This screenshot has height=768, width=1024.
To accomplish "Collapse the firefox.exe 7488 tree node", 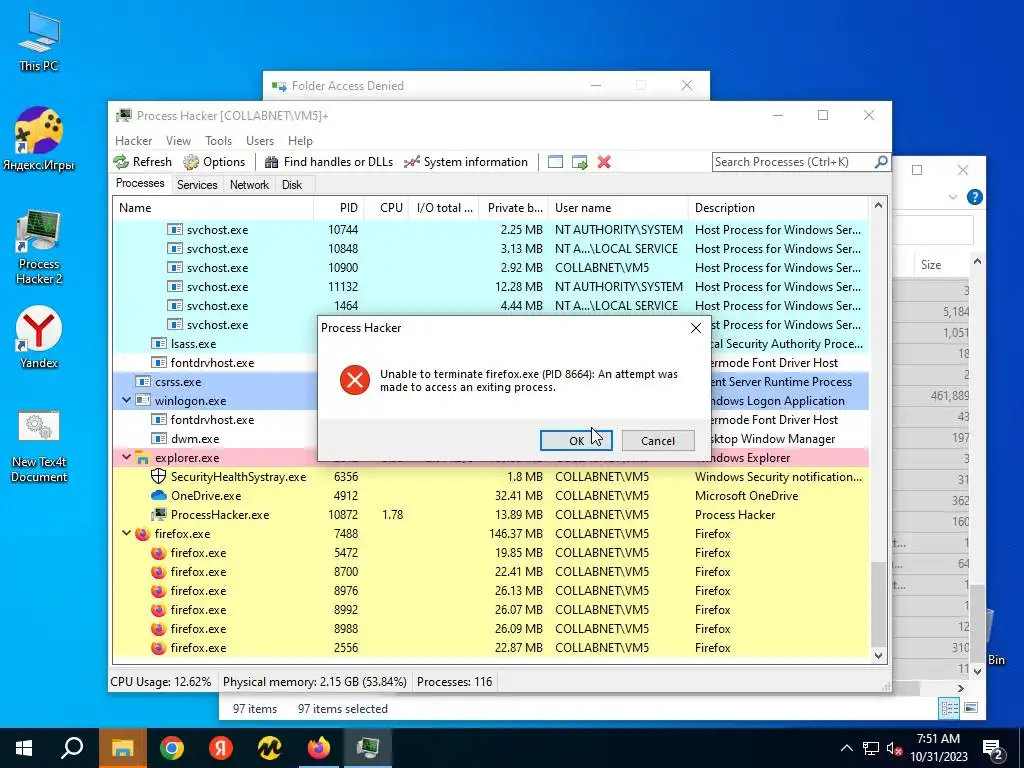I will 127,533.
